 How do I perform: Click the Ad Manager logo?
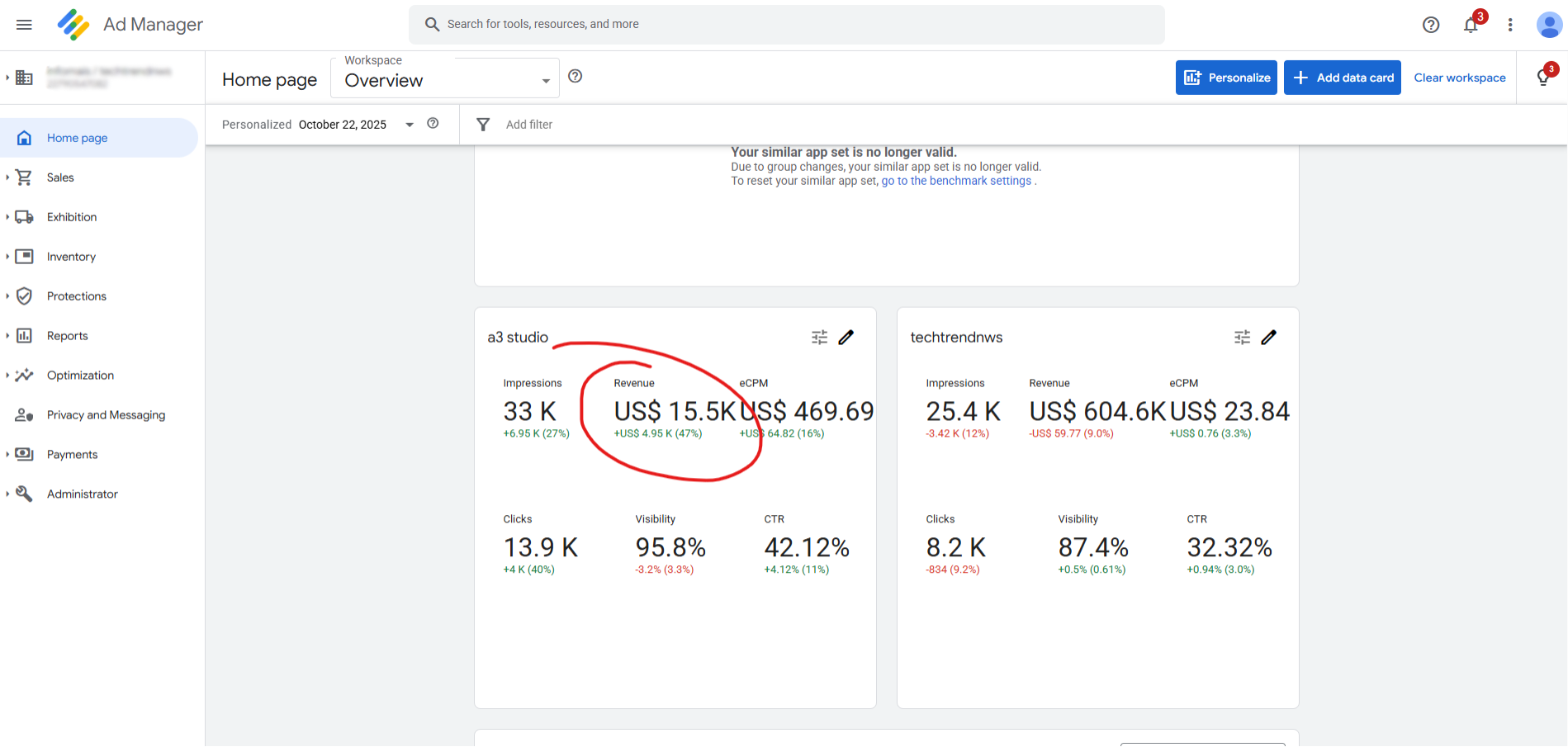point(73,25)
